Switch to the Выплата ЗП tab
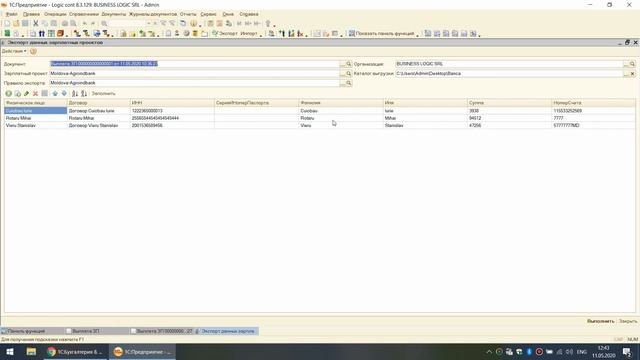The height and width of the screenshot is (360, 640). pos(97,331)
